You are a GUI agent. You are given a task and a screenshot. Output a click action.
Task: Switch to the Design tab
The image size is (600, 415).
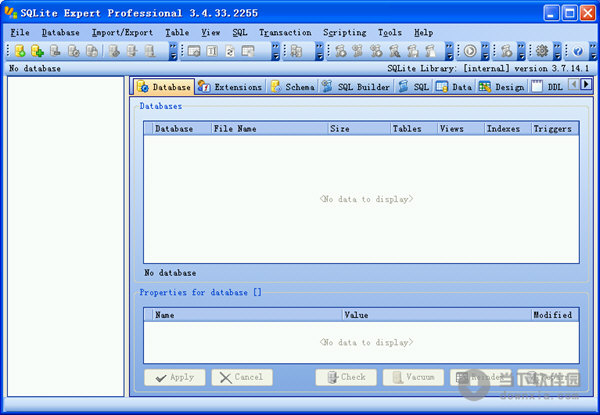pyautogui.click(x=502, y=87)
